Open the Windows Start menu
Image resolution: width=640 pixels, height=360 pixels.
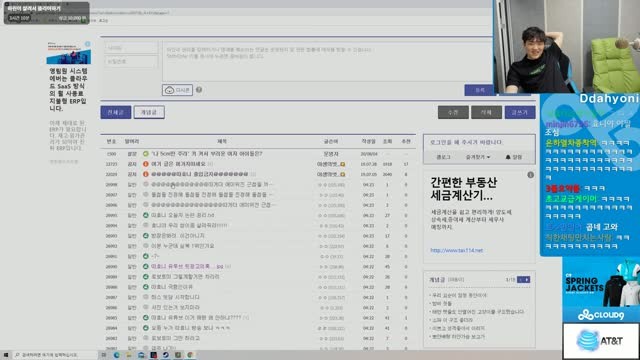click(x=6, y=355)
